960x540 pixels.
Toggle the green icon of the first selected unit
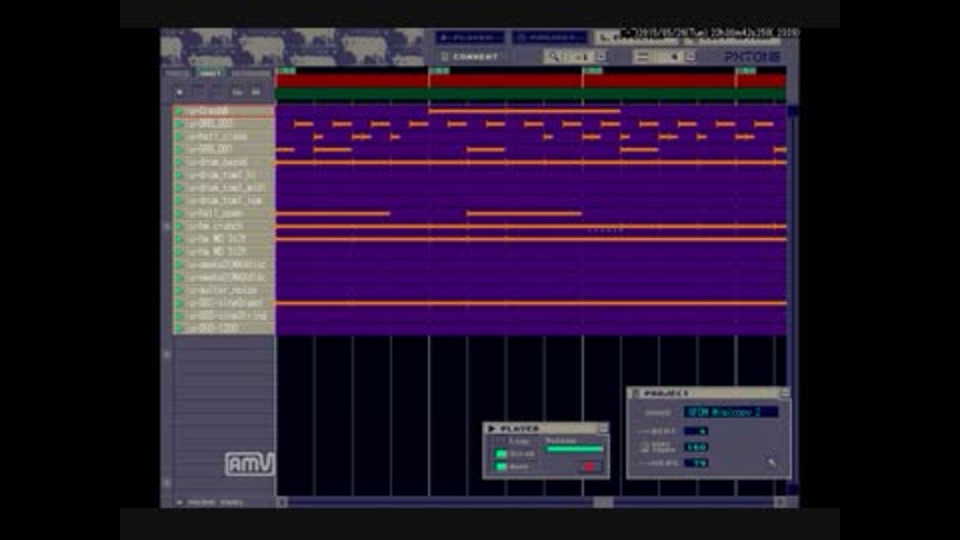coord(179,111)
